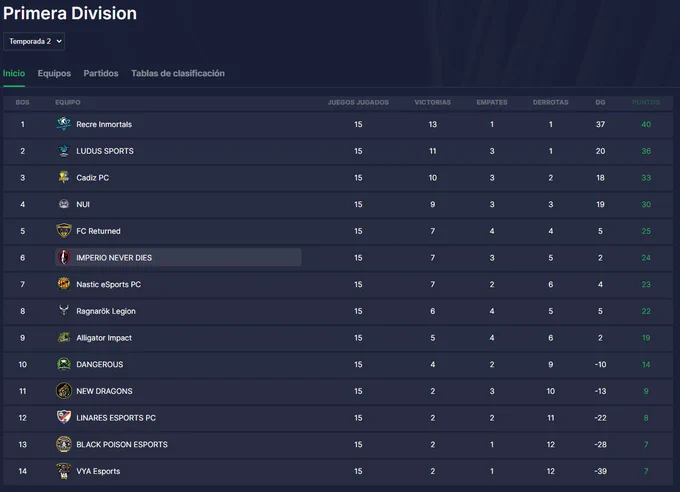Open the LUDUS SPORTS team page

(105, 151)
